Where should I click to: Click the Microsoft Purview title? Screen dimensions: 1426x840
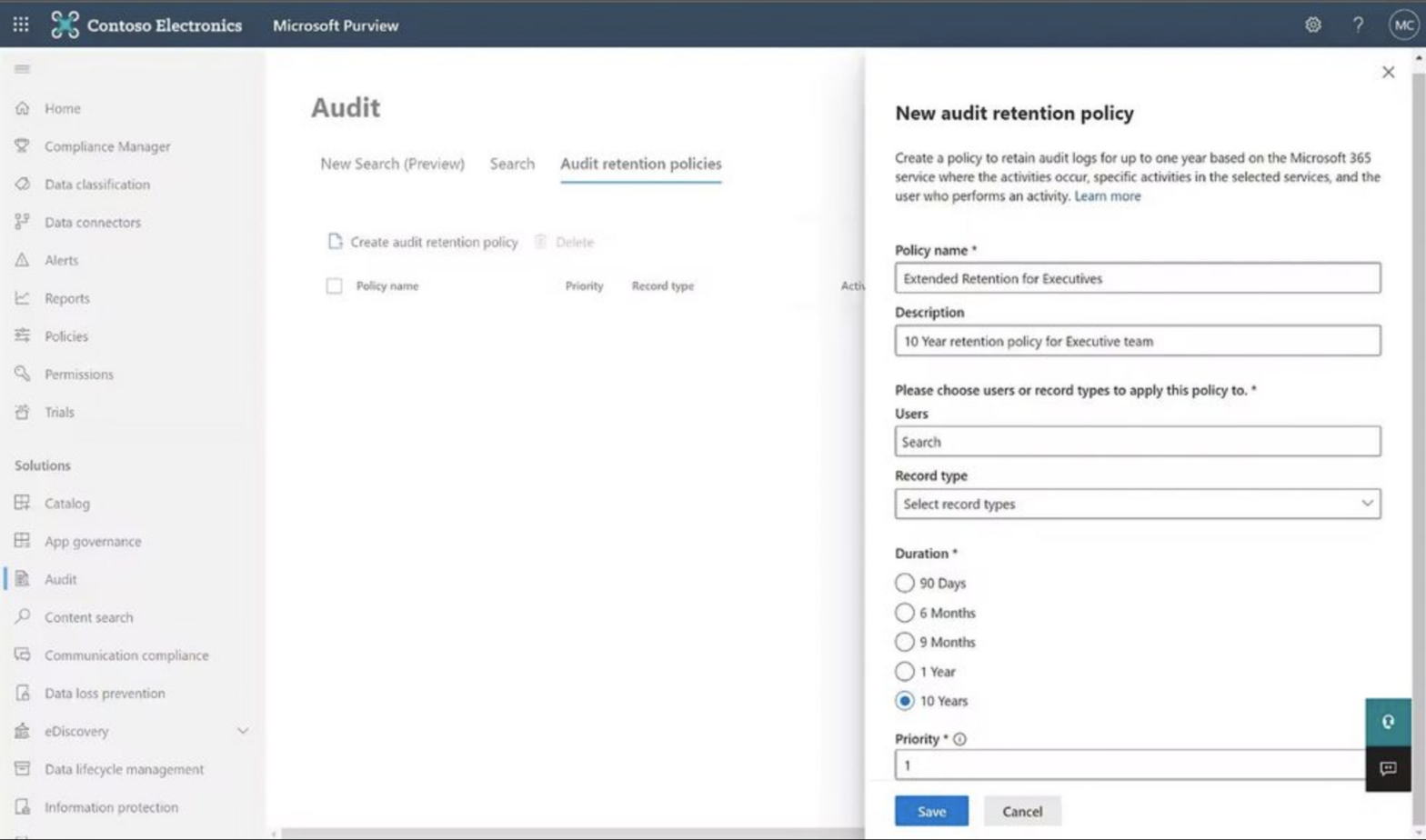point(336,25)
